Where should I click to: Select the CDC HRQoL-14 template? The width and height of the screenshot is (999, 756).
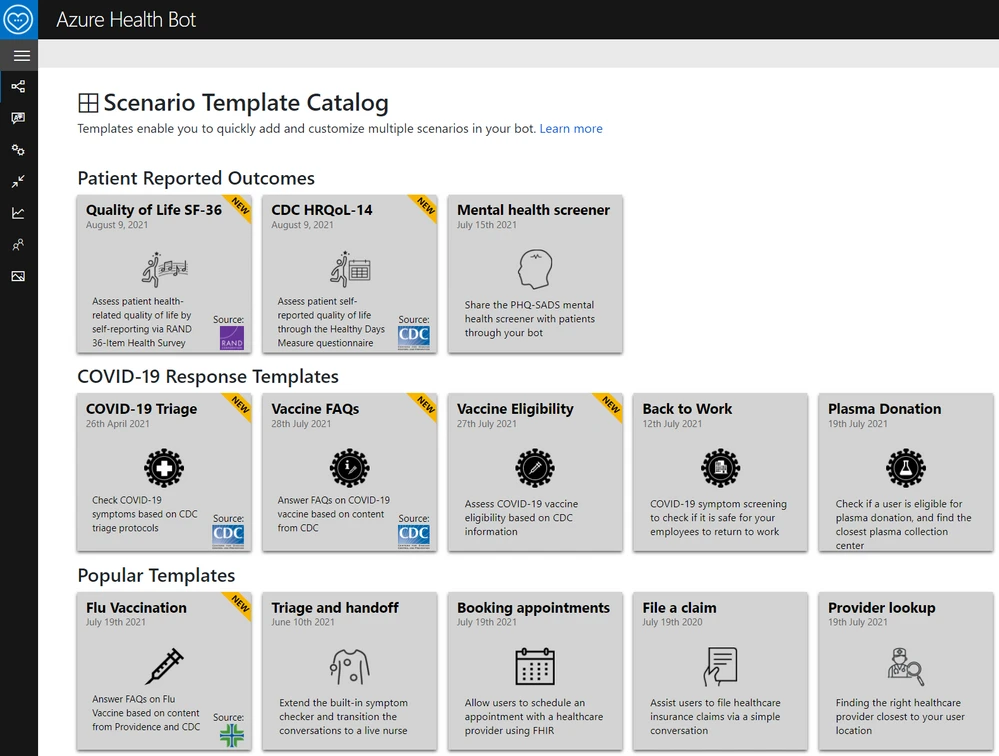click(x=349, y=273)
